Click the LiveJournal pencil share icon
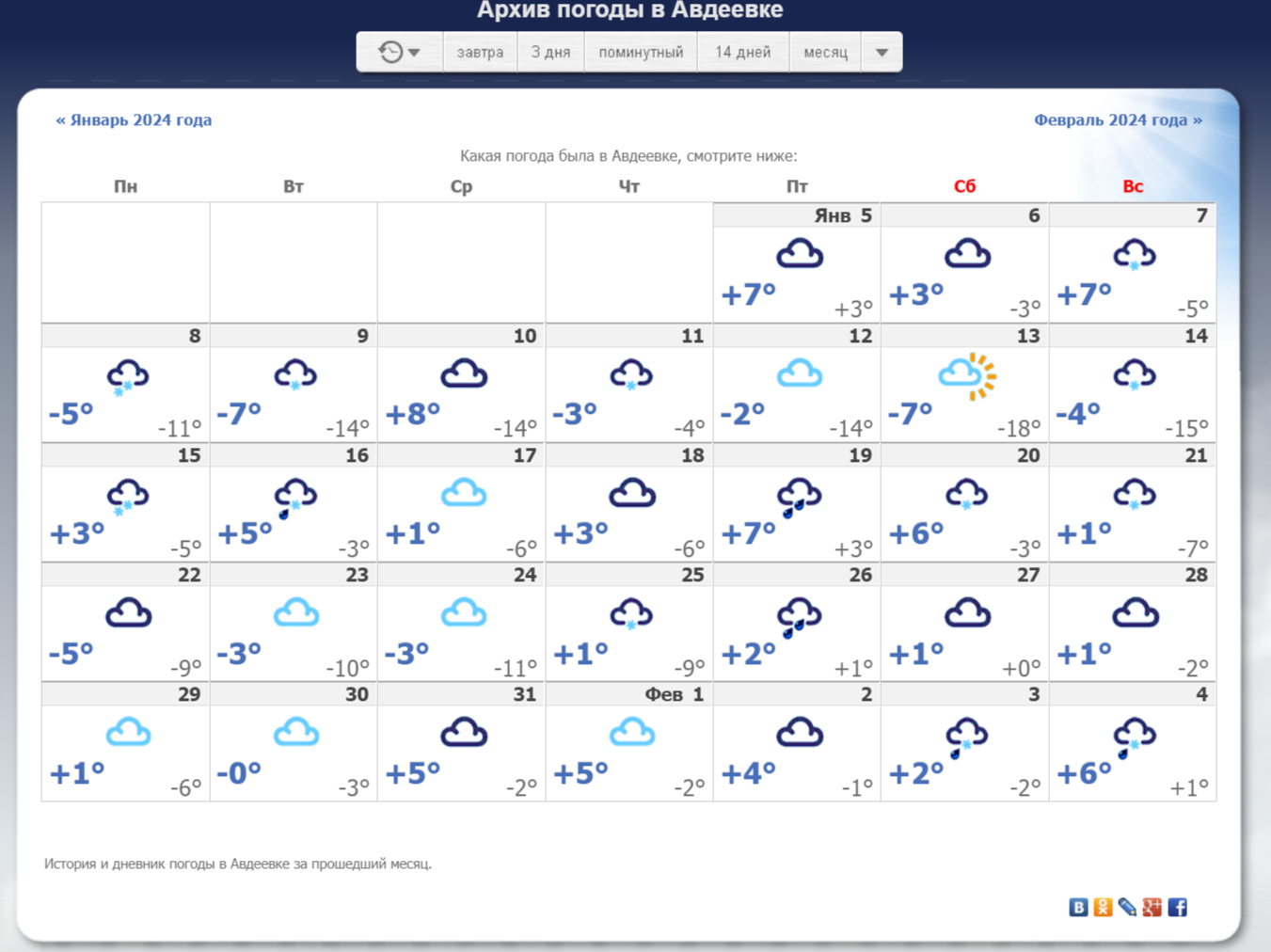1271x952 pixels. click(1127, 907)
